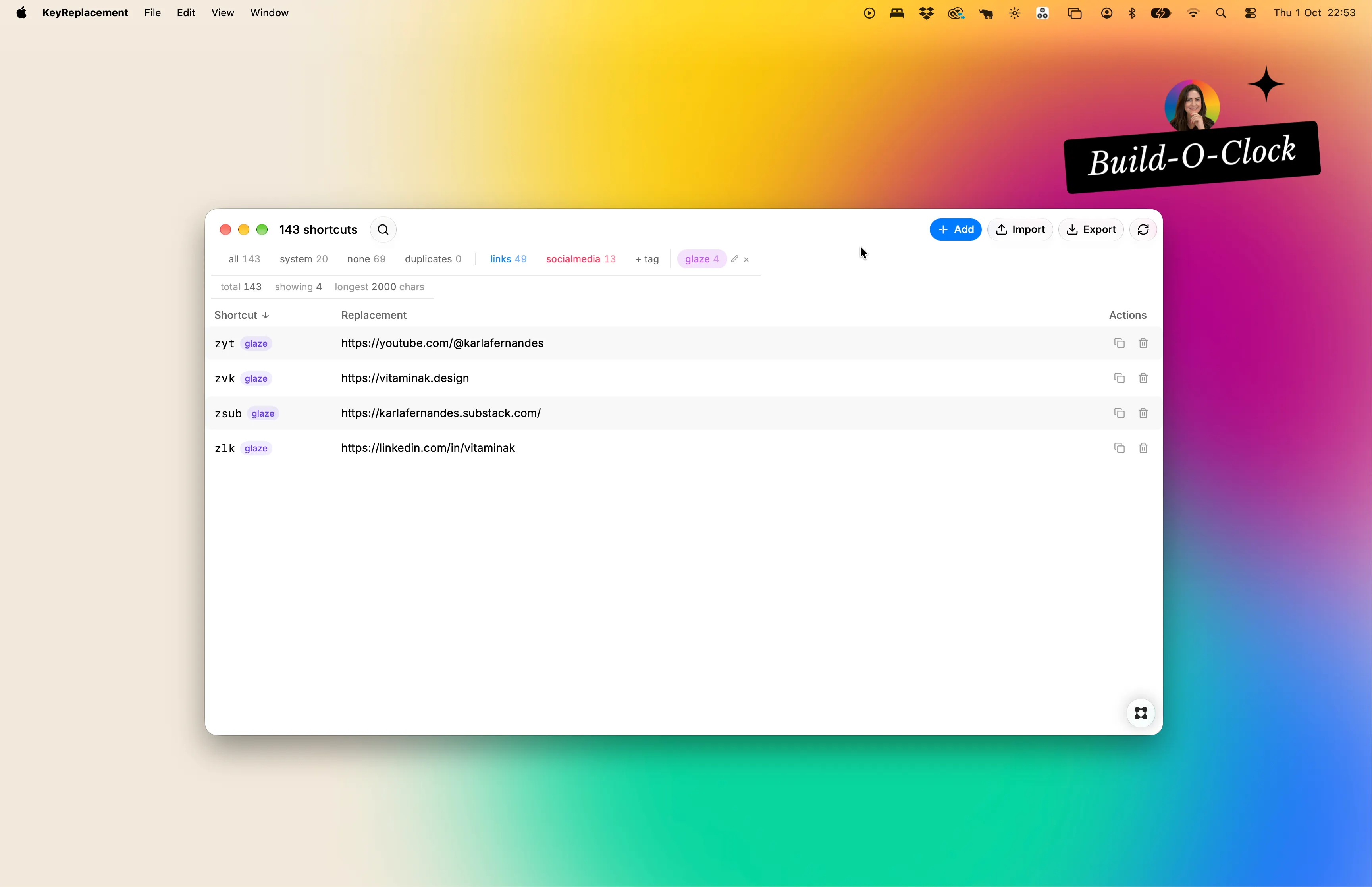Show duplicates filter

(x=433, y=259)
